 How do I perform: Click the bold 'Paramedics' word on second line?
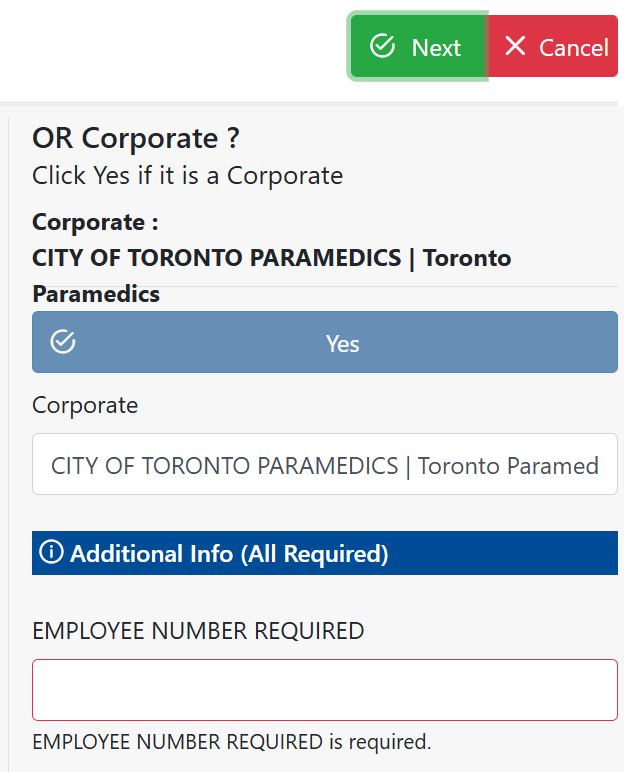(96, 295)
